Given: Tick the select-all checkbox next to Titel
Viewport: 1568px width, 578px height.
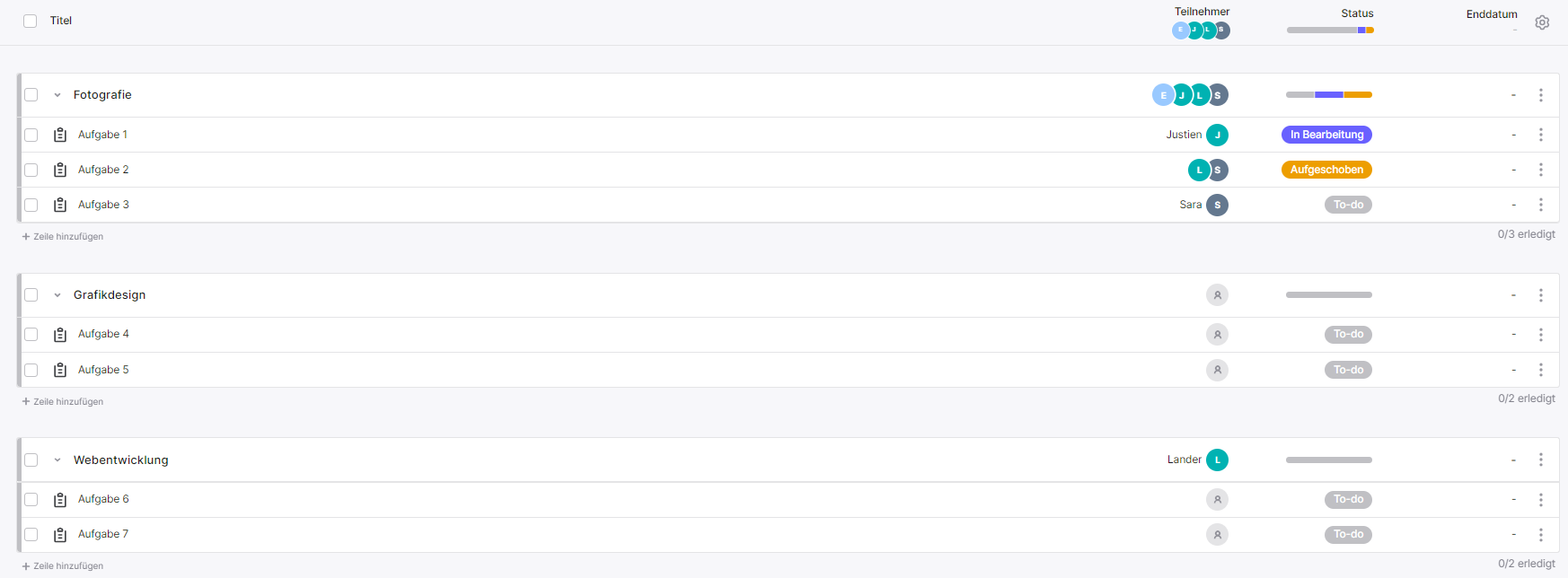Looking at the screenshot, I should (x=31, y=21).
